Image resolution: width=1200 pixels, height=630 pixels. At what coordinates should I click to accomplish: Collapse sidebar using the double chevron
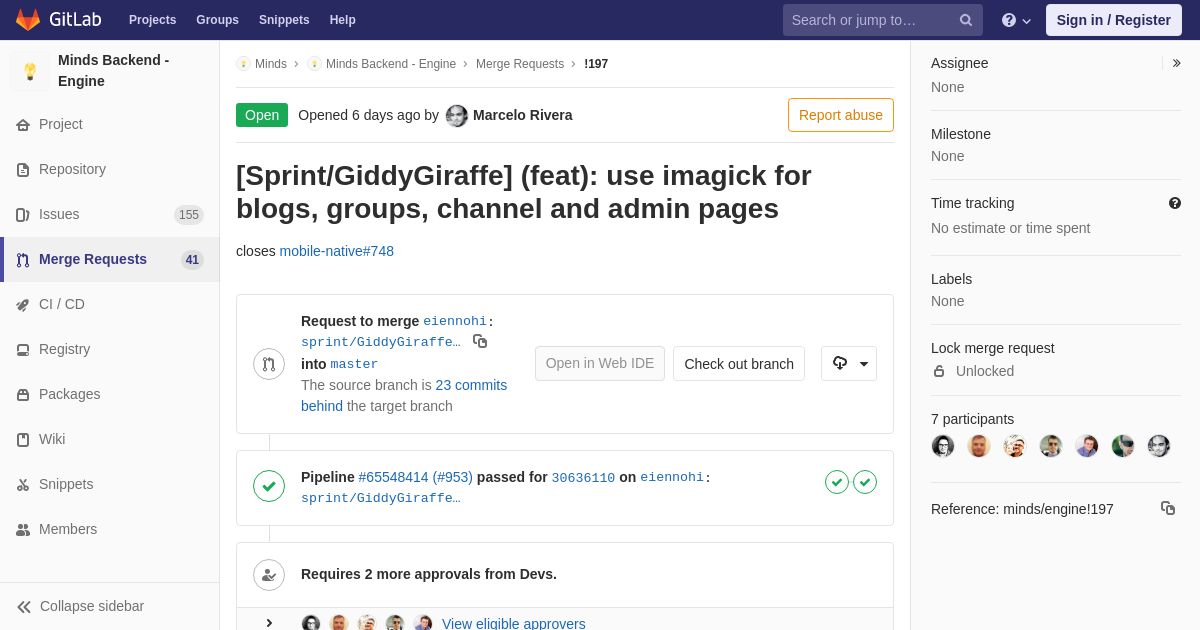pyautogui.click(x=24, y=607)
